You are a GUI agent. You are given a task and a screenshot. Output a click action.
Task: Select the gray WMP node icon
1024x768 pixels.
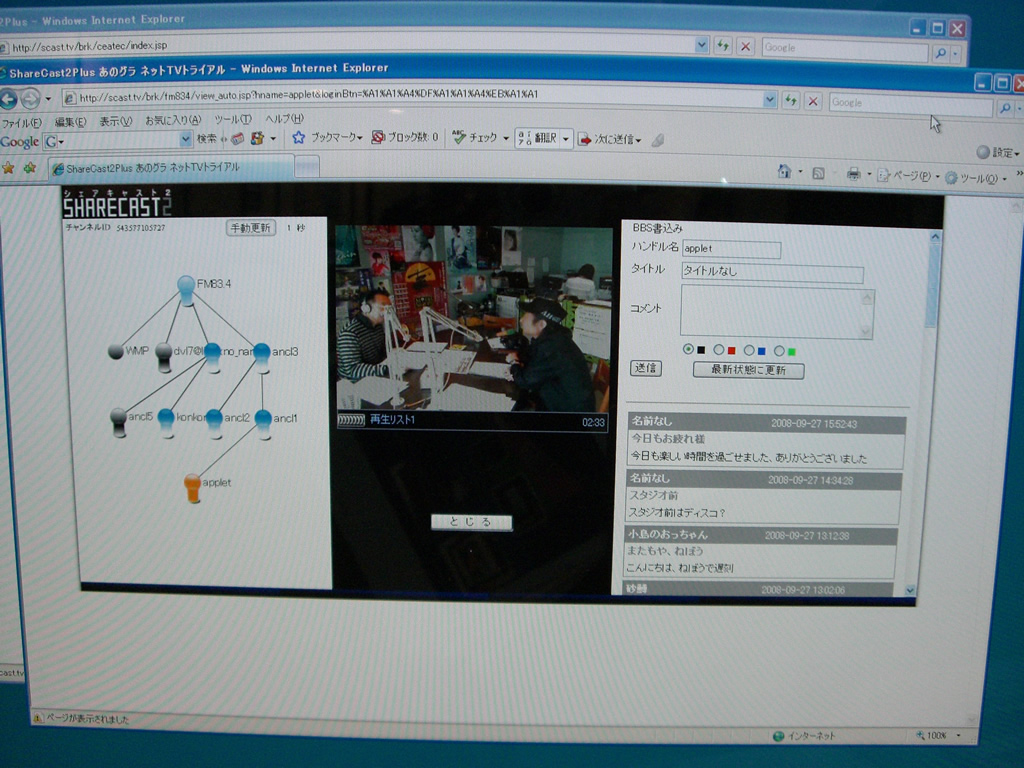pyautogui.click(x=116, y=351)
